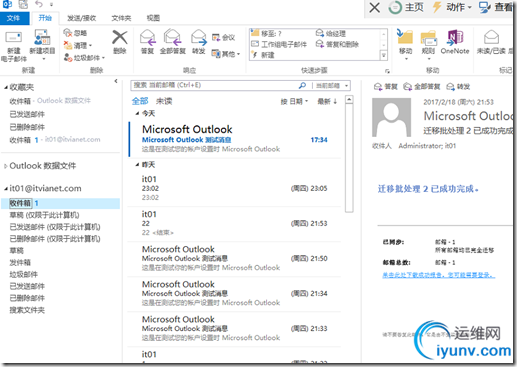Click the New Email (新建电子邮件) icon
Image resolution: width=517 pixels, height=367 pixels.
[x=13, y=46]
